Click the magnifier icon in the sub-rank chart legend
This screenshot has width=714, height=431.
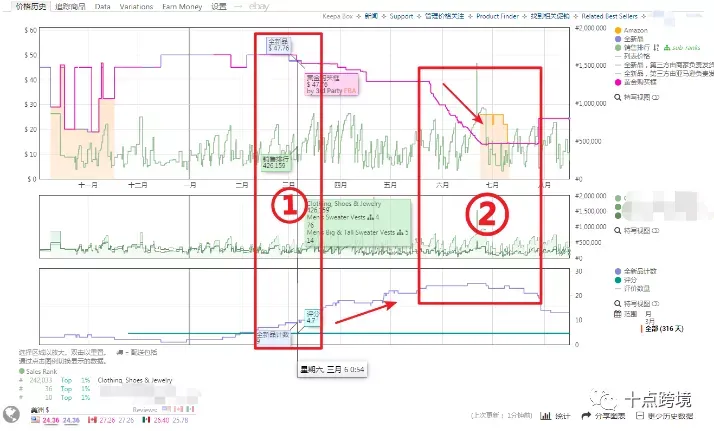click(x=617, y=231)
